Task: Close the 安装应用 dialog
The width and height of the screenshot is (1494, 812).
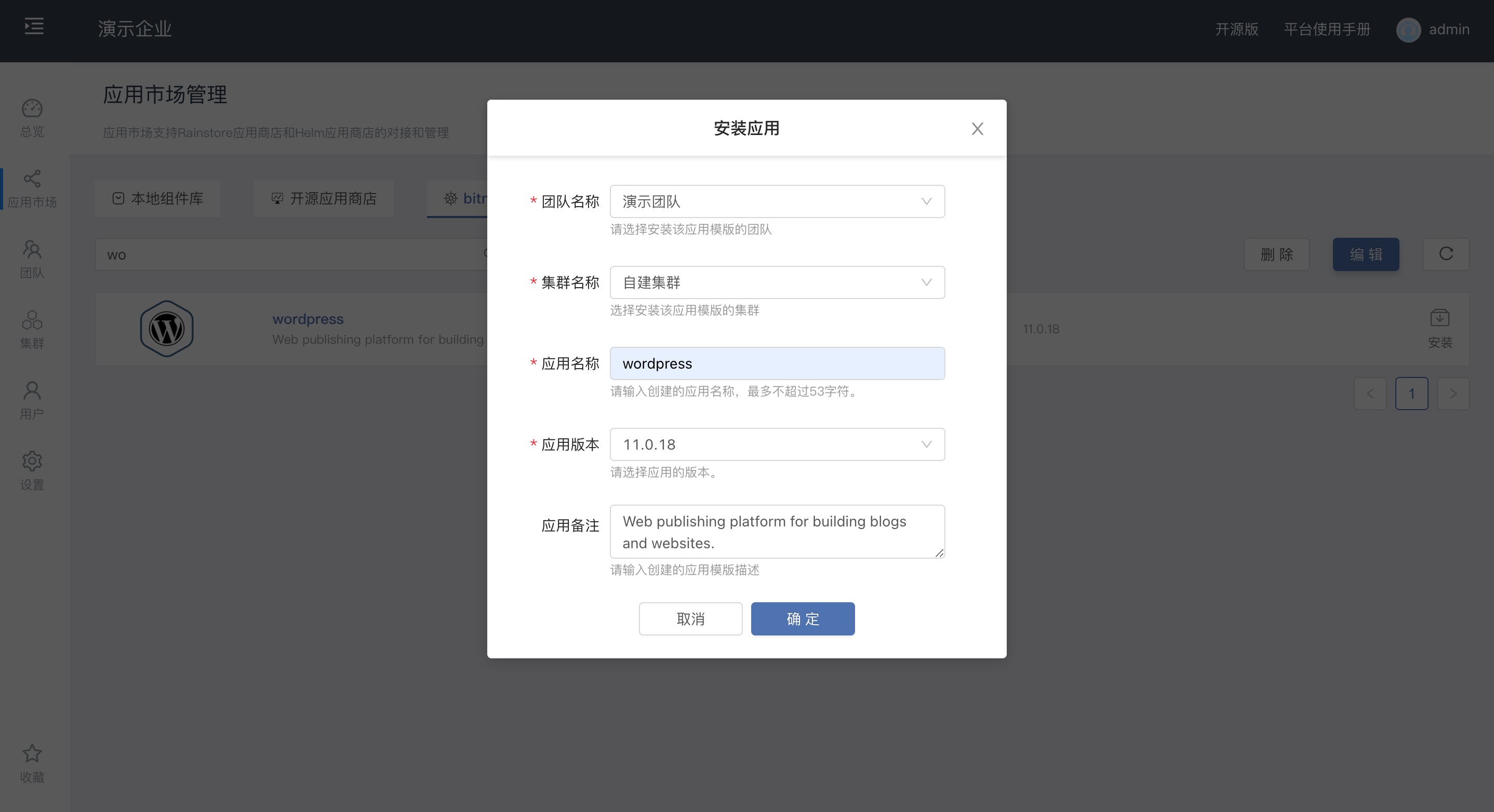Action: (977, 129)
